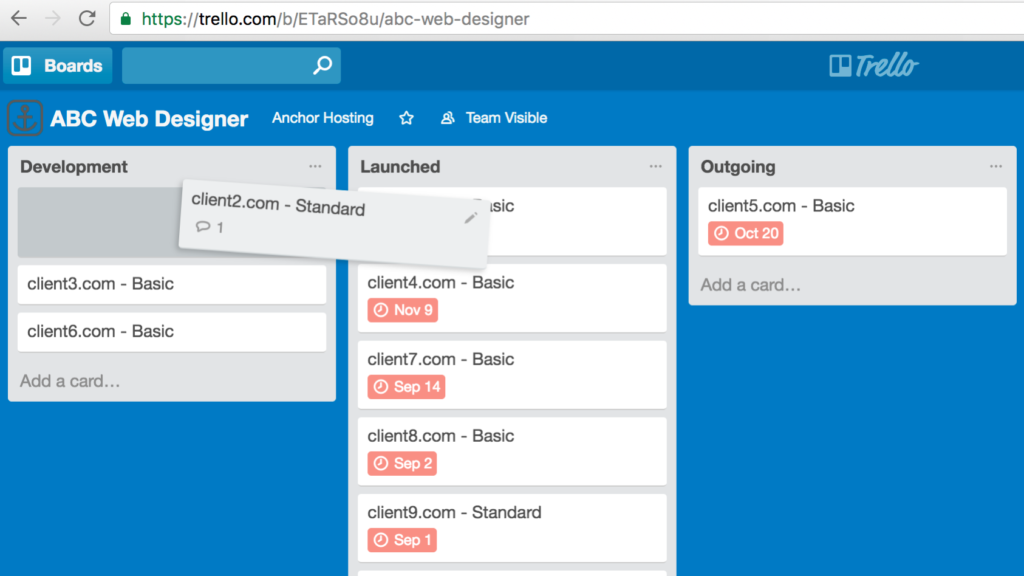Screen dimensions: 1024x576
Task: Open Outgoing list options menu
Action: coord(995,167)
